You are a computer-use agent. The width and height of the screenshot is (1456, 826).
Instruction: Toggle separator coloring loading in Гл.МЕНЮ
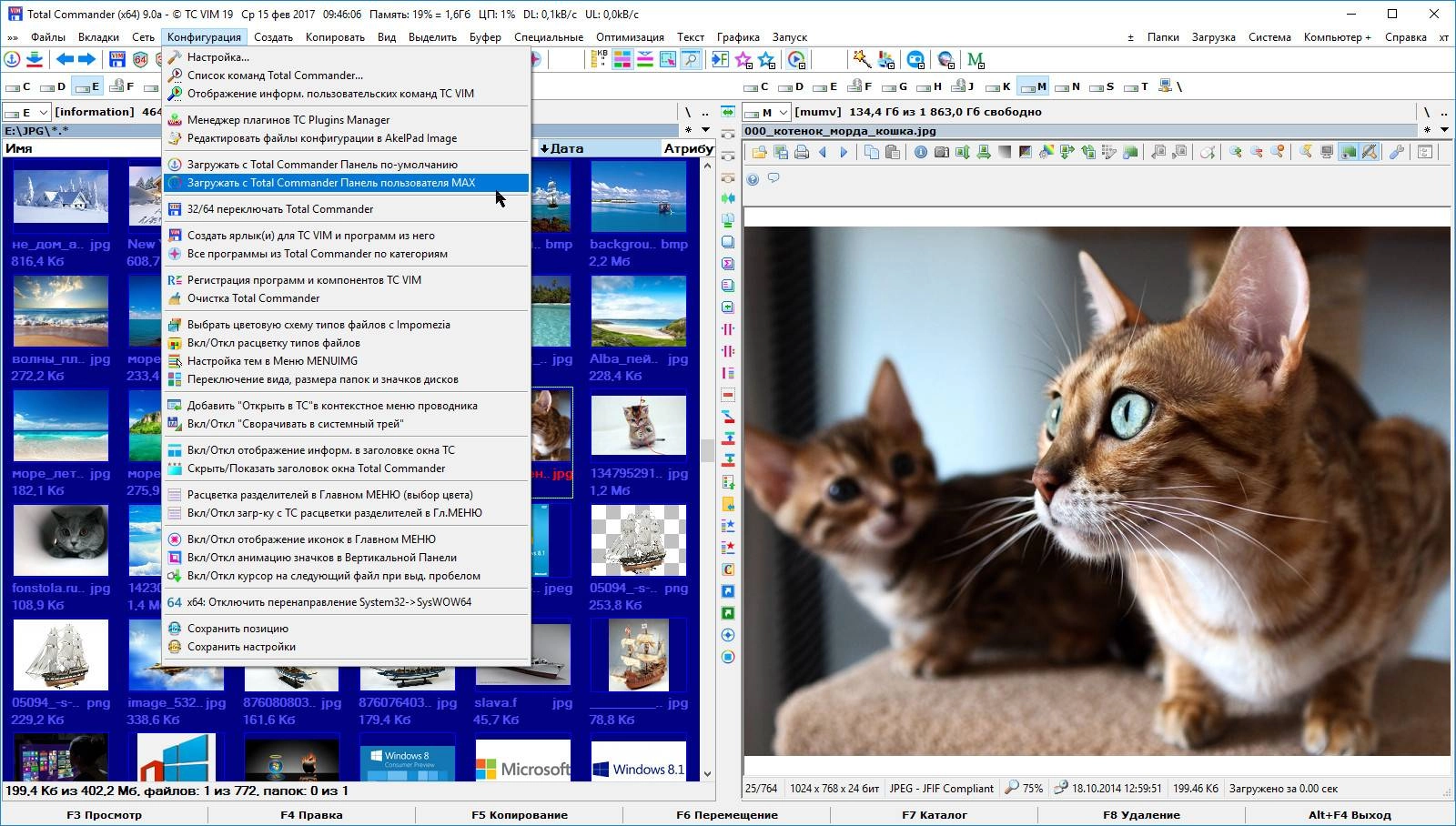click(x=334, y=513)
